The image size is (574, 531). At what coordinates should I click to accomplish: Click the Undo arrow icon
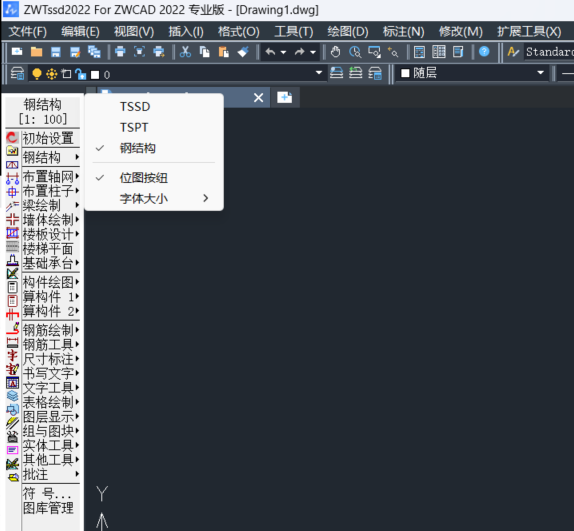coord(270,52)
